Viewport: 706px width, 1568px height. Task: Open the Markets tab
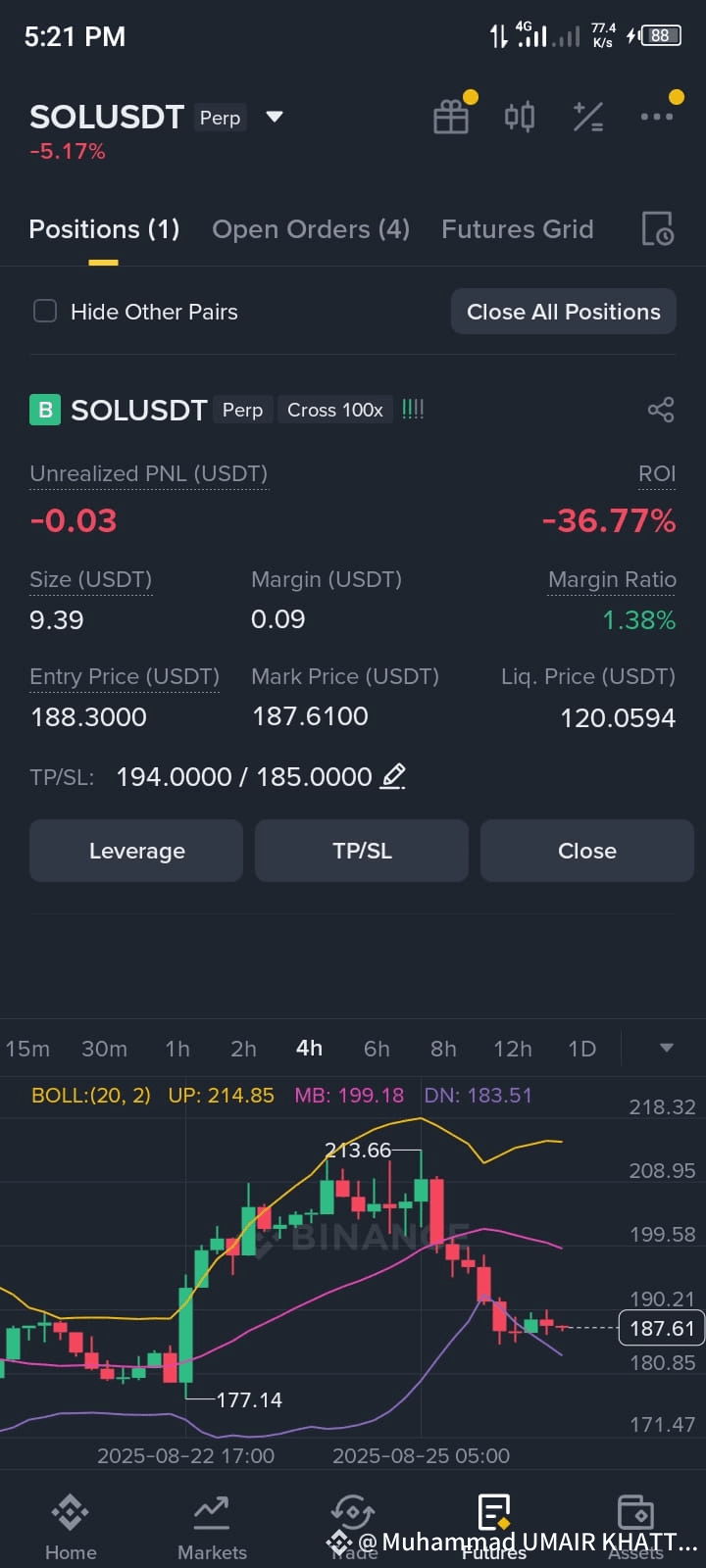(212, 1527)
